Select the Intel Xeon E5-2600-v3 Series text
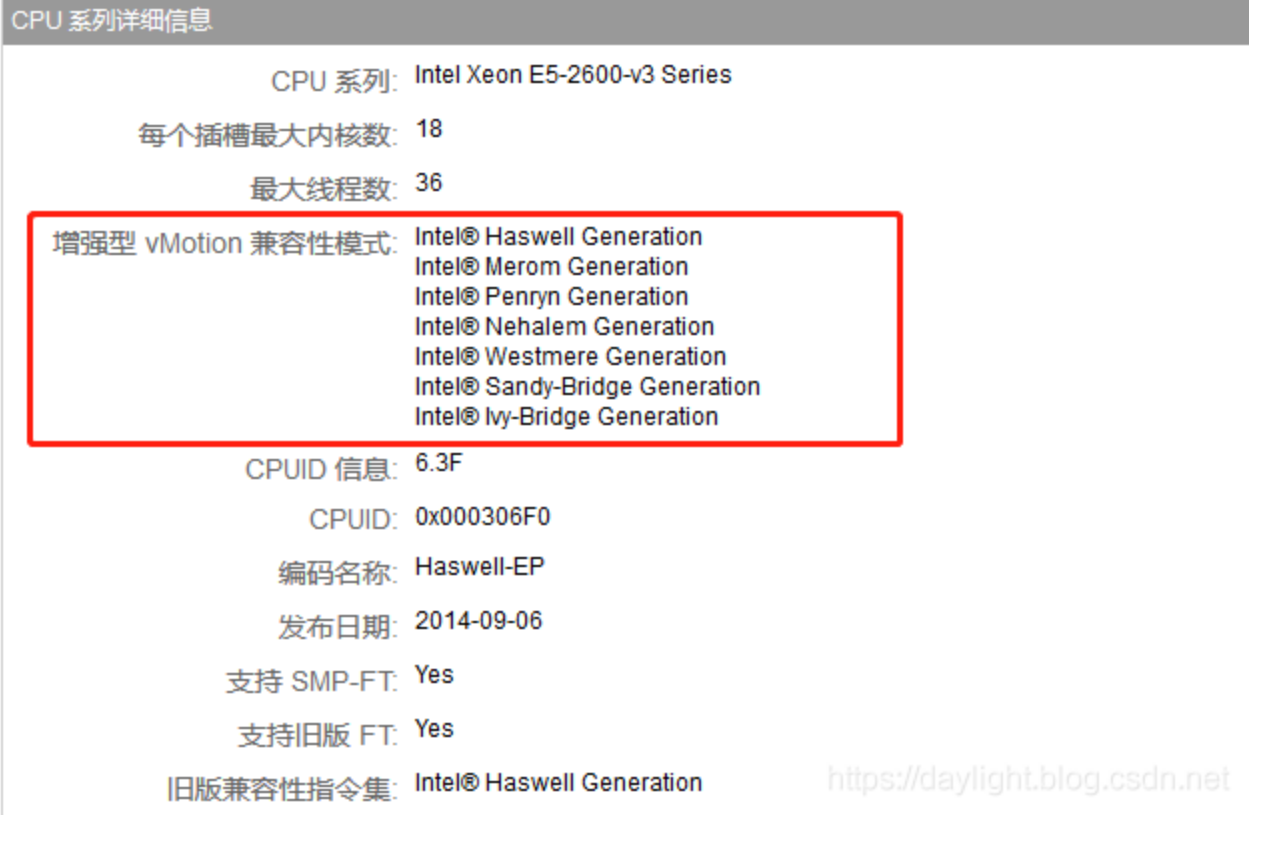 pos(573,75)
